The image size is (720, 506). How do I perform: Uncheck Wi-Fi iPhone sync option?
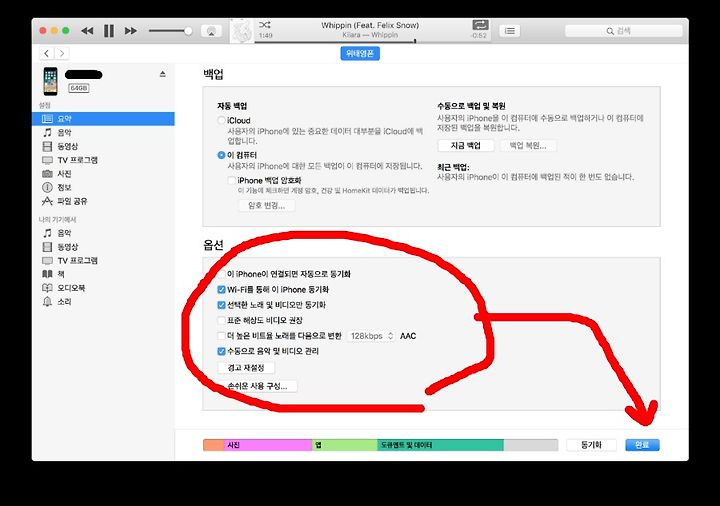(221, 290)
